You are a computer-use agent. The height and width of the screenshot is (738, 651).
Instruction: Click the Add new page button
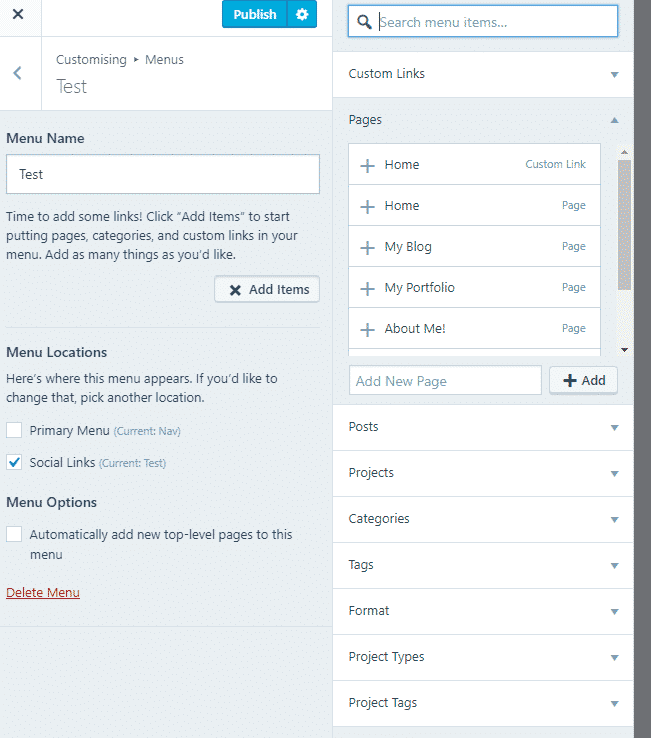(x=583, y=380)
